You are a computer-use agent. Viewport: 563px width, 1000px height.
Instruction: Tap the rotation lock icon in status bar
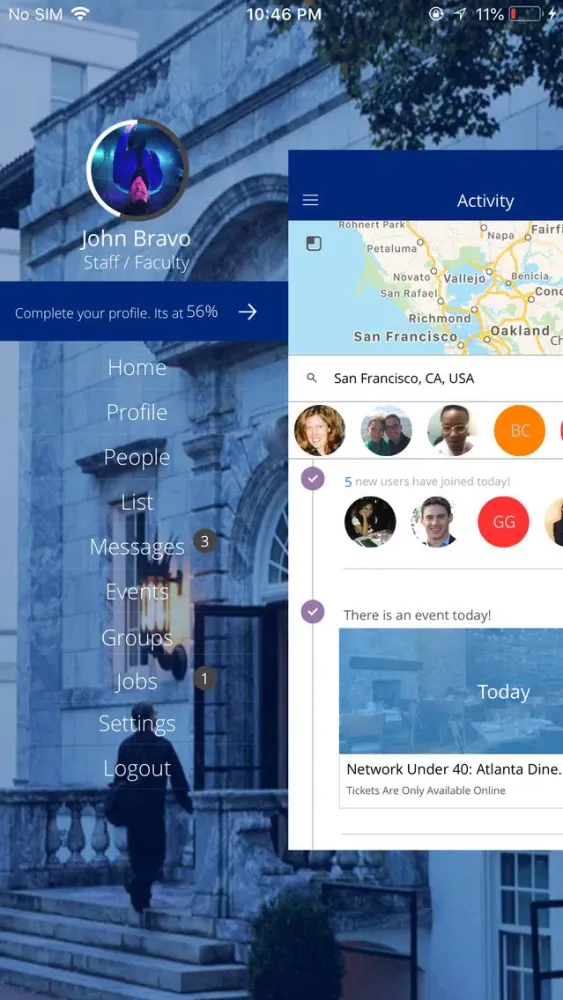click(436, 14)
